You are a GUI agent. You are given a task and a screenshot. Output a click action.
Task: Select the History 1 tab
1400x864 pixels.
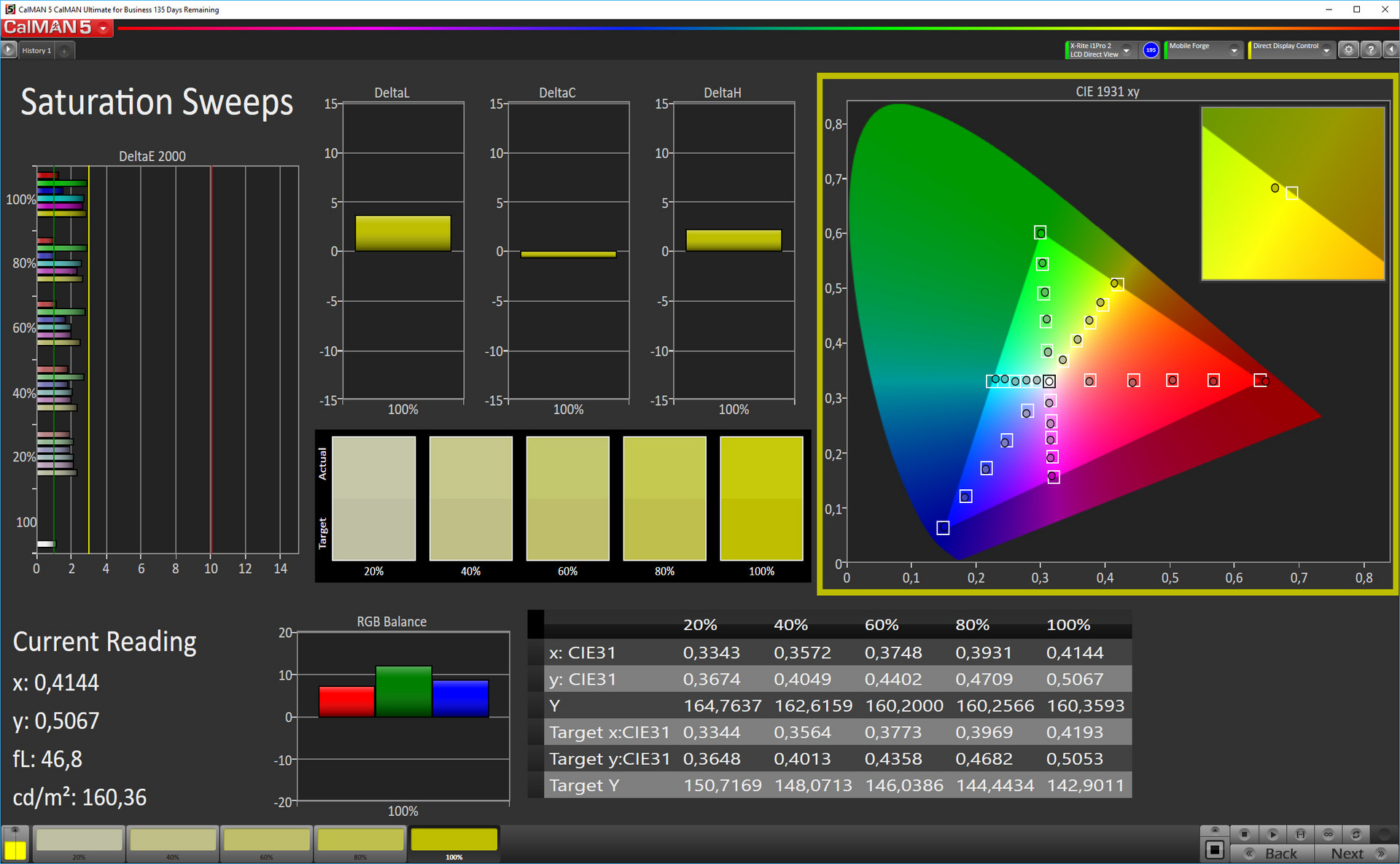tap(36, 50)
